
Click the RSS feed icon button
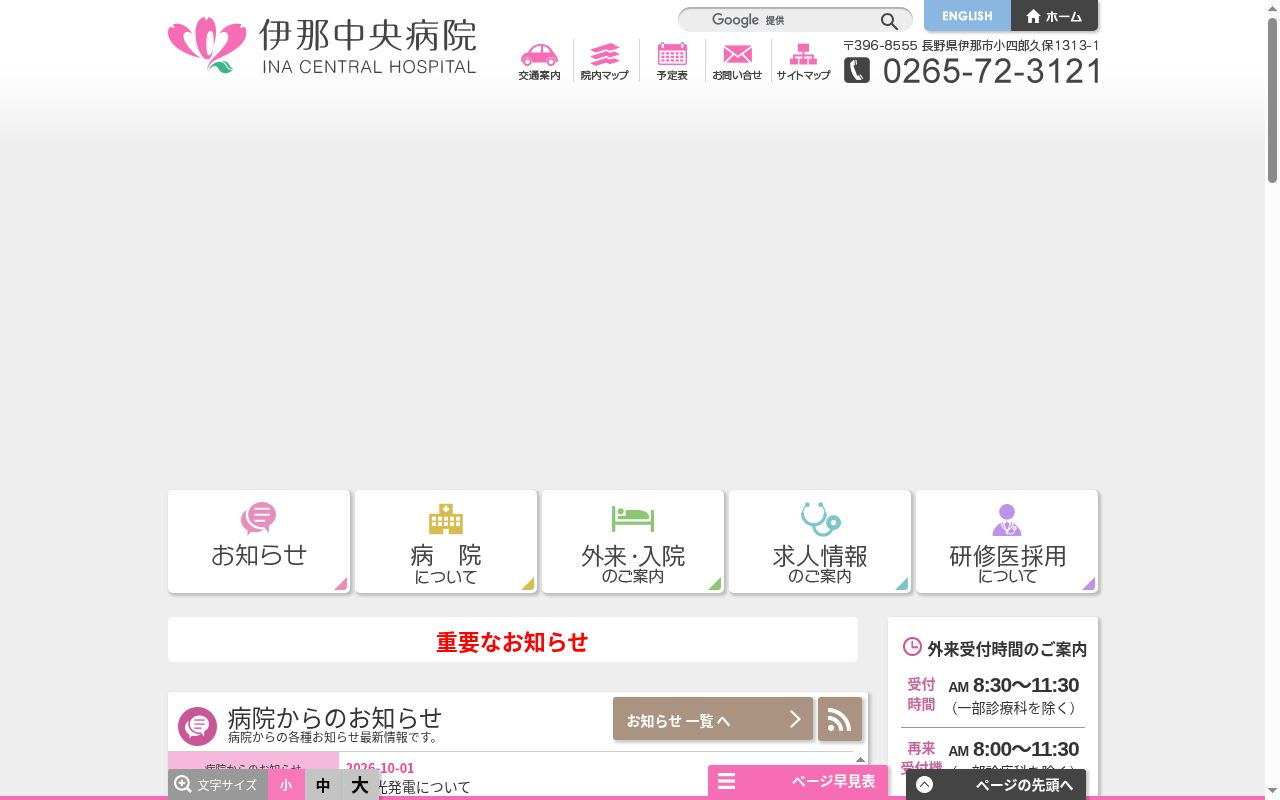(840, 719)
